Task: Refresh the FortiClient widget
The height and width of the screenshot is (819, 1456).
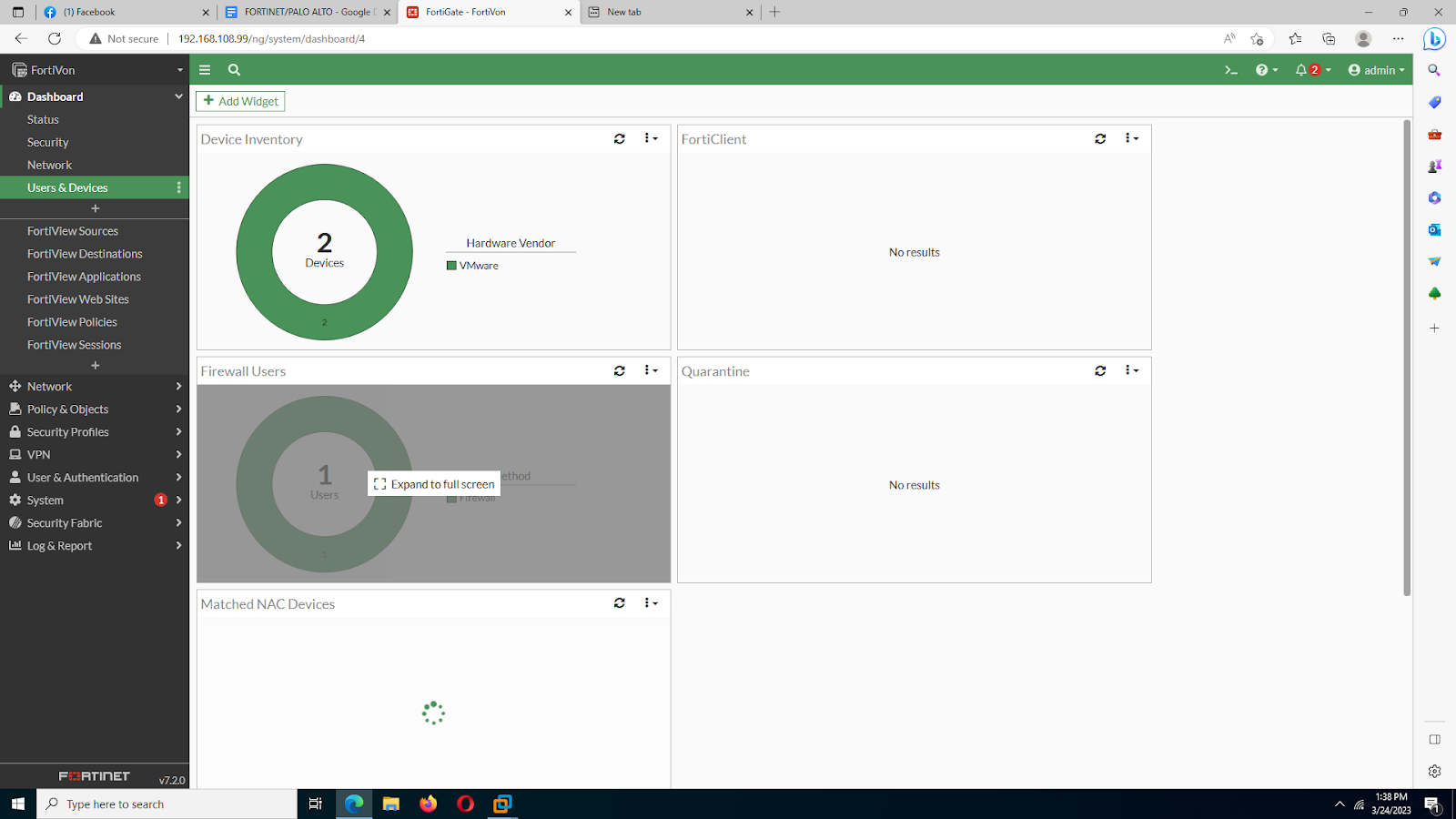Action: pyautogui.click(x=1100, y=139)
